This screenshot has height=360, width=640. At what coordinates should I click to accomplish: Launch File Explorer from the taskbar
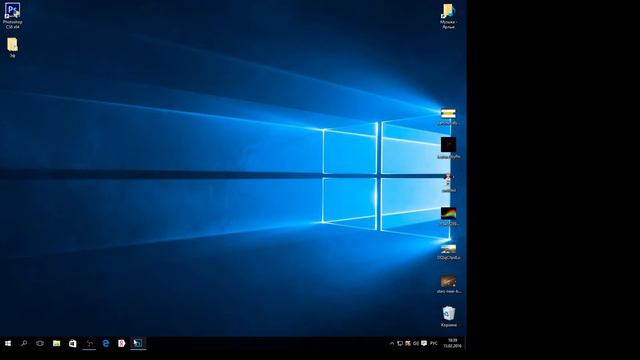point(56,343)
